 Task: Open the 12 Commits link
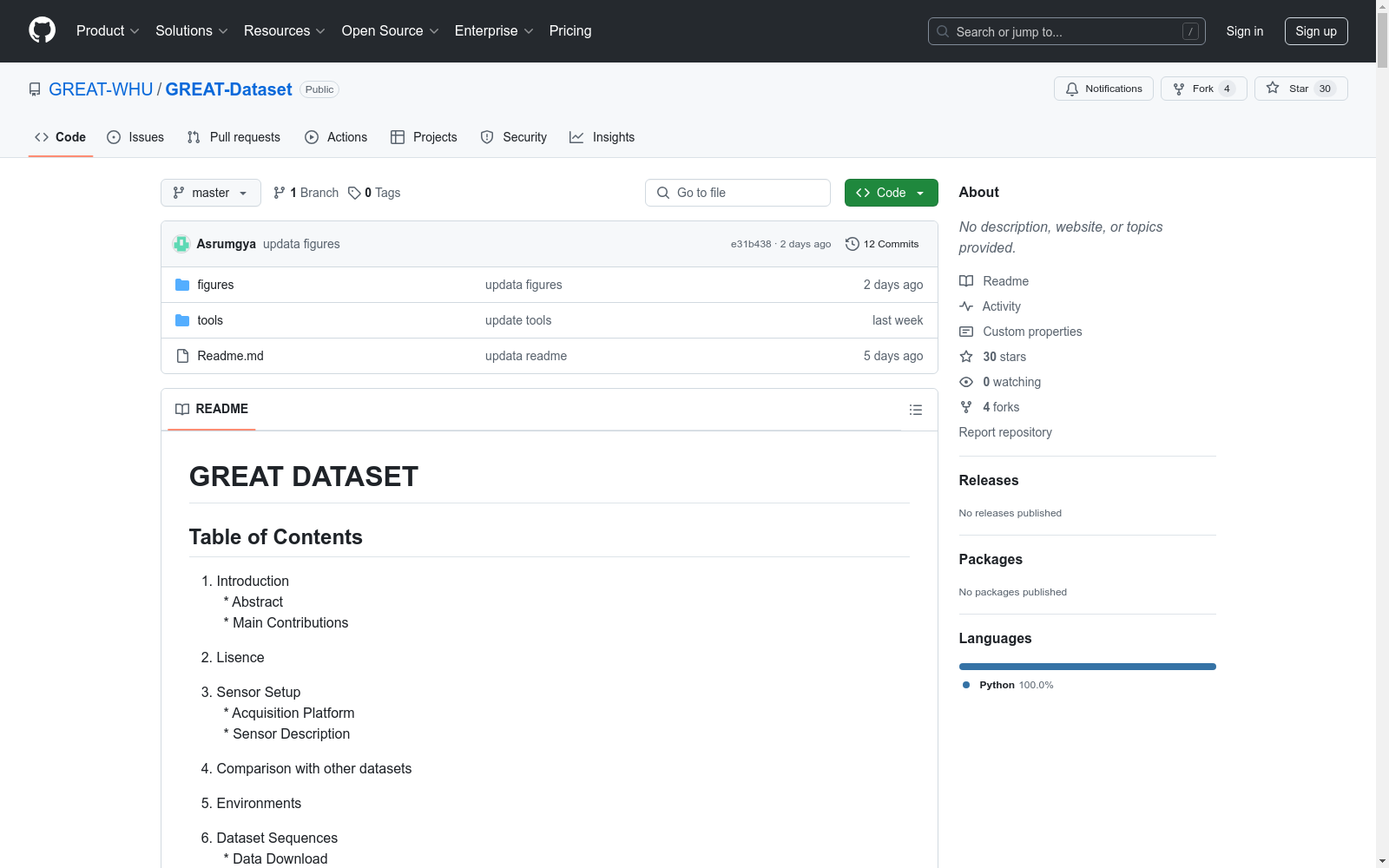click(x=882, y=244)
